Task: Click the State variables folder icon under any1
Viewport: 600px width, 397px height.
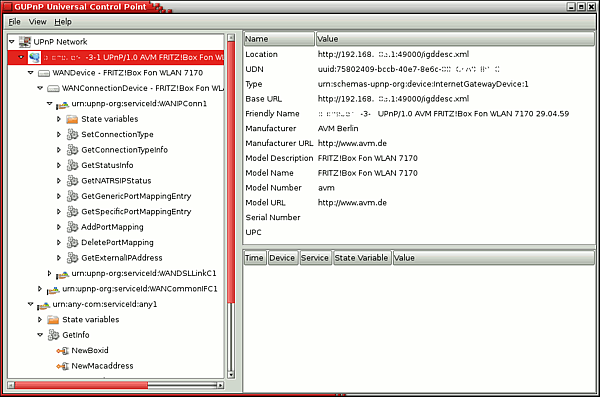Action: coord(53,320)
